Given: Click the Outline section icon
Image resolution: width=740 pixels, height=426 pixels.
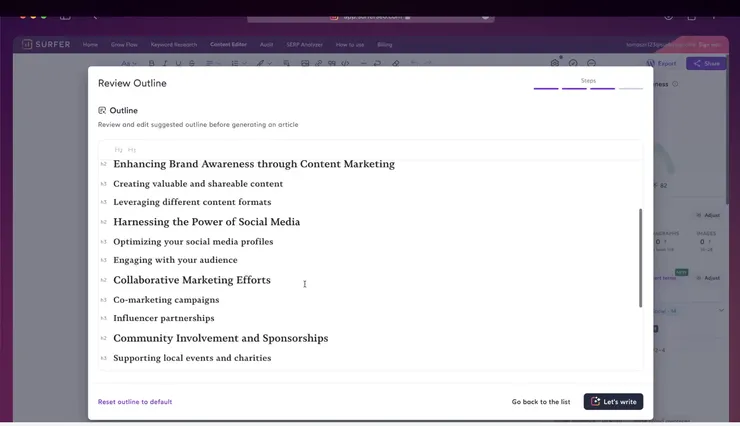Looking at the screenshot, I should tap(102, 111).
